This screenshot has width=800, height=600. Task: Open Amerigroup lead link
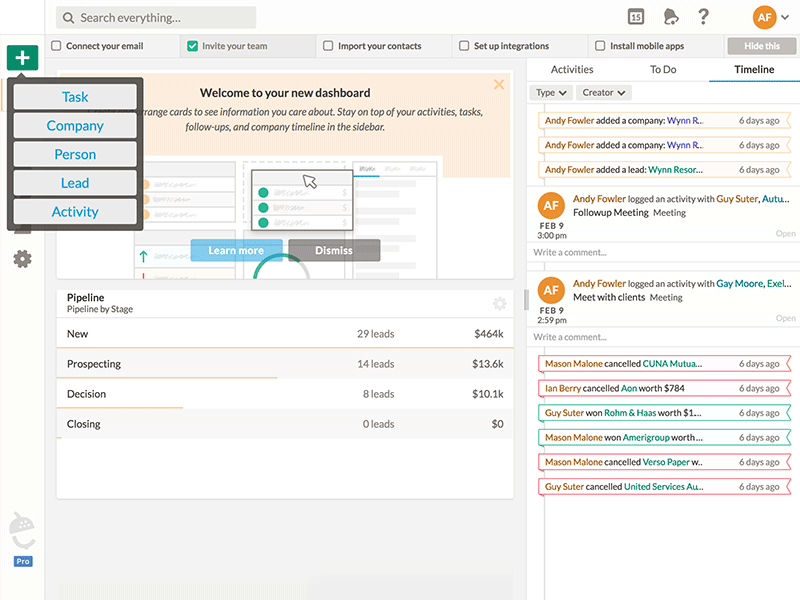(646, 438)
